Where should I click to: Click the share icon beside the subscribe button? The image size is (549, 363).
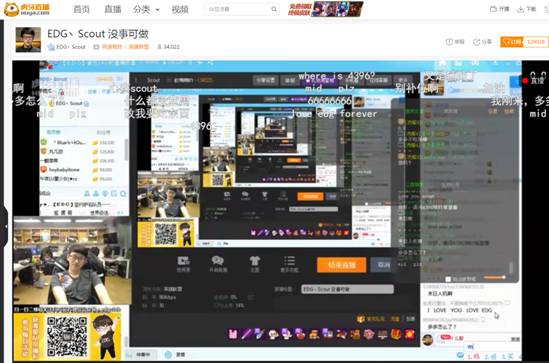[477, 42]
